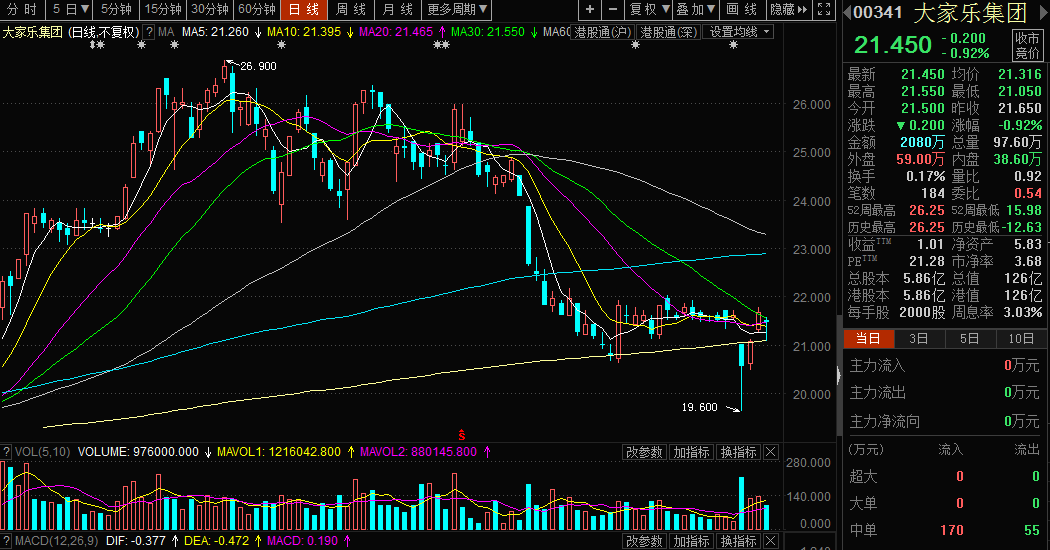Viewport: 1050px width, 550px height.
Task: Click 换指标 button in MACD panel
Action: [x=738, y=541]
